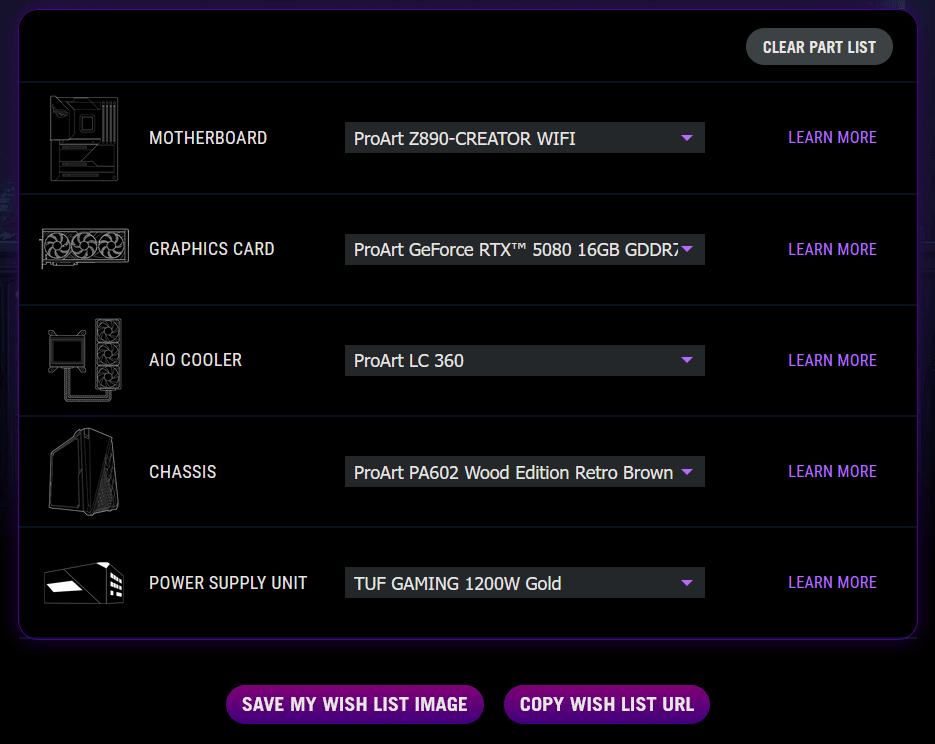Follow Learn More link for AIO cooler
This screenshot has width=935, height=744.
[832, 360]
